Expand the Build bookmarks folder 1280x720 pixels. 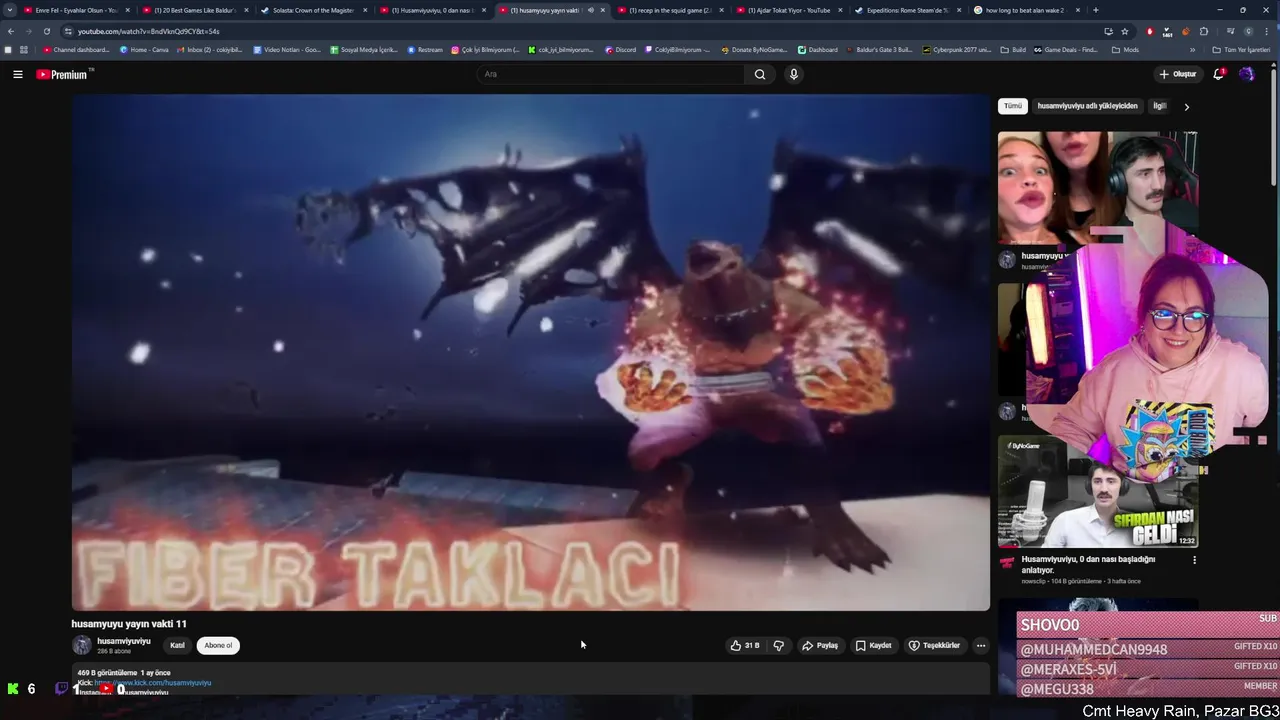pos(1014,49)
